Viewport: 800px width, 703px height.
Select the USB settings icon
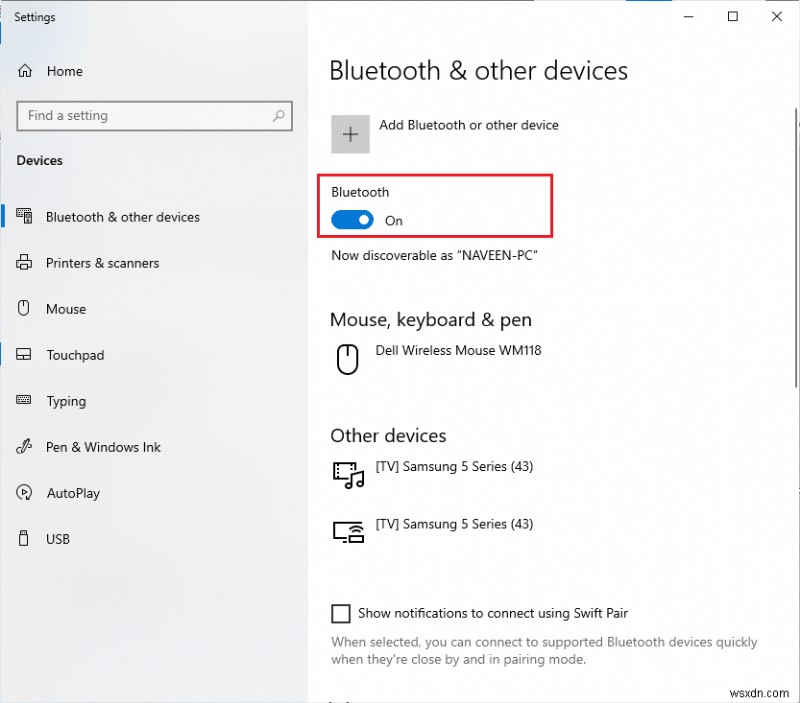tap(23, 539)
